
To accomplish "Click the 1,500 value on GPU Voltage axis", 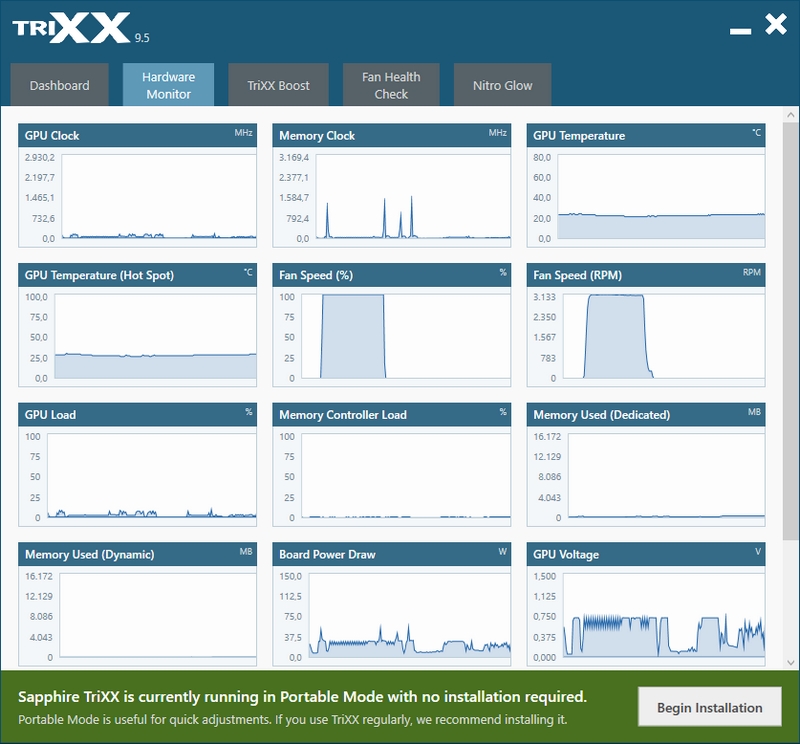I will click(x=544, y=576).
